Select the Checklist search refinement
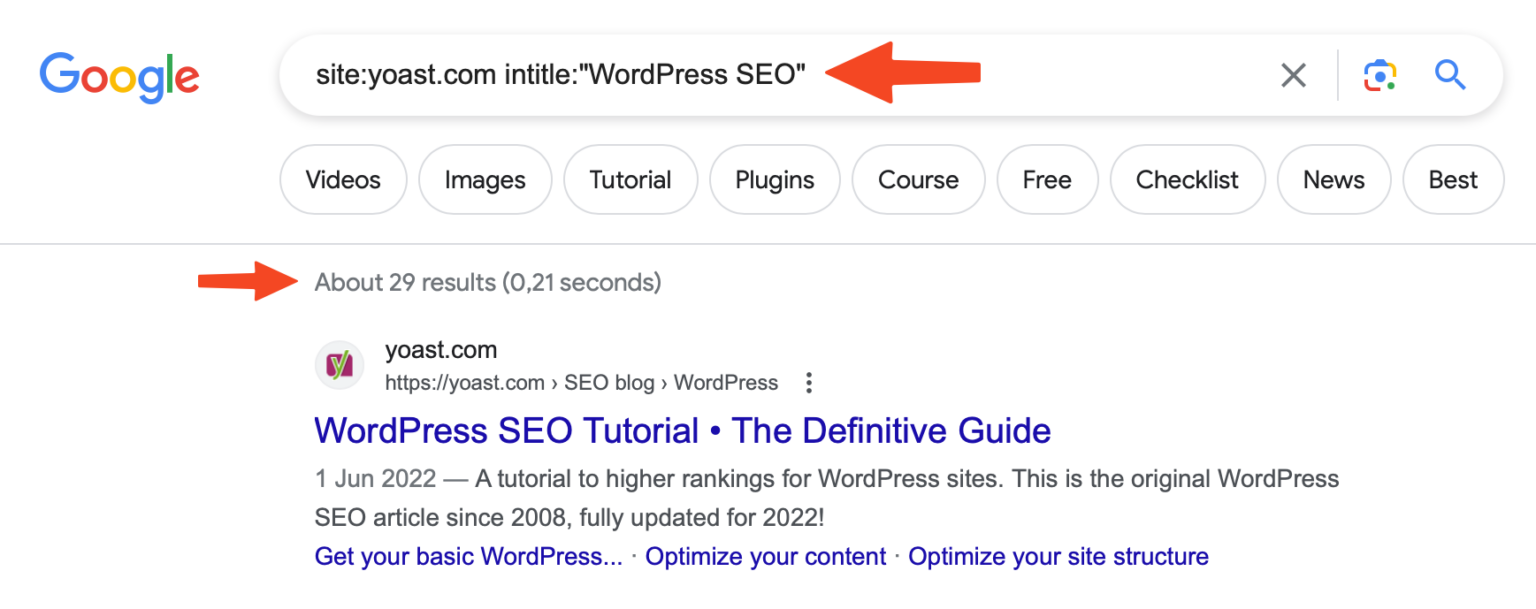 coord(1187,180)
